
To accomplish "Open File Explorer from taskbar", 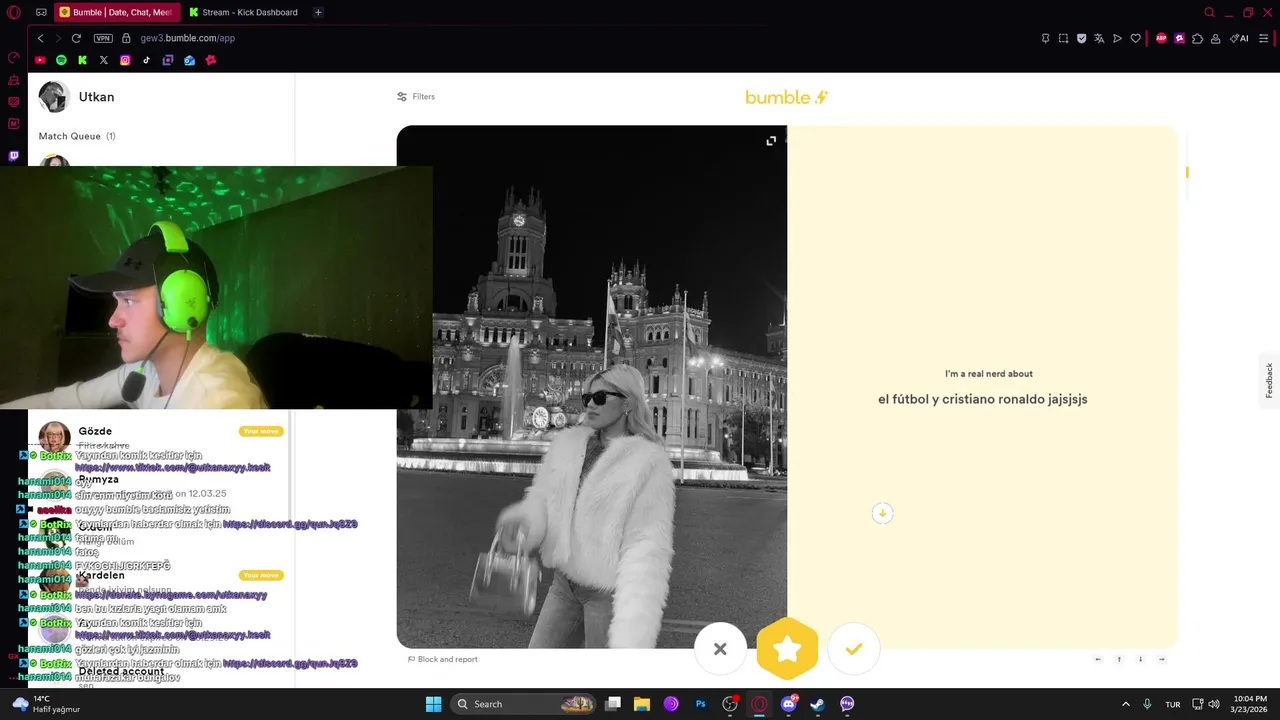I will [642, 704].
